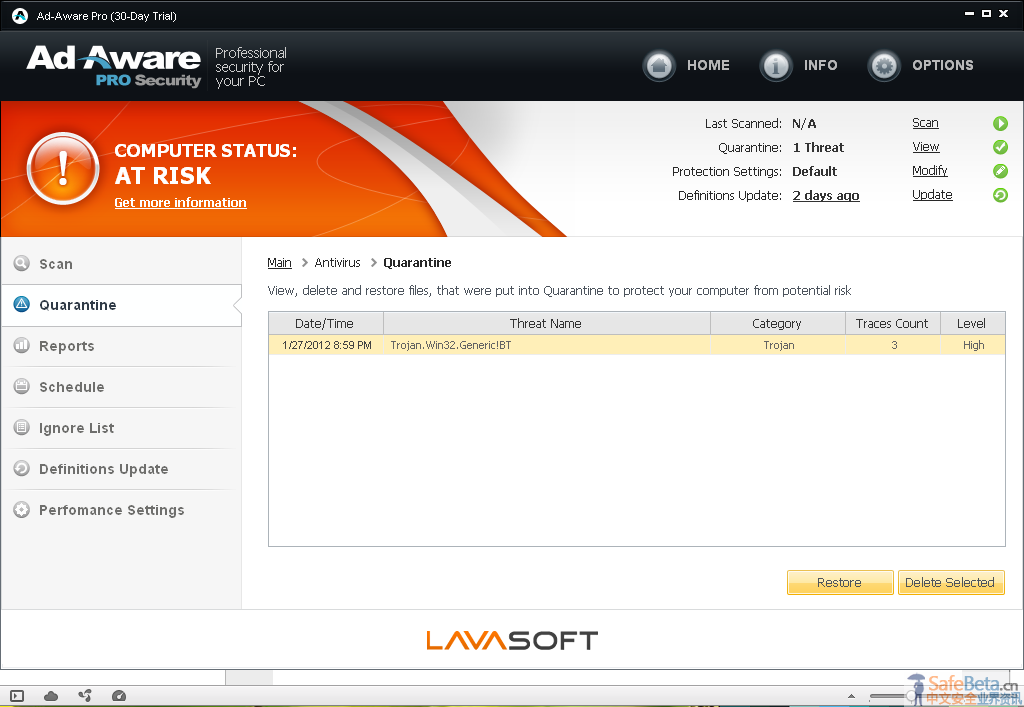
Task: Click the Scan link in status panel
Action: (925, 123)
